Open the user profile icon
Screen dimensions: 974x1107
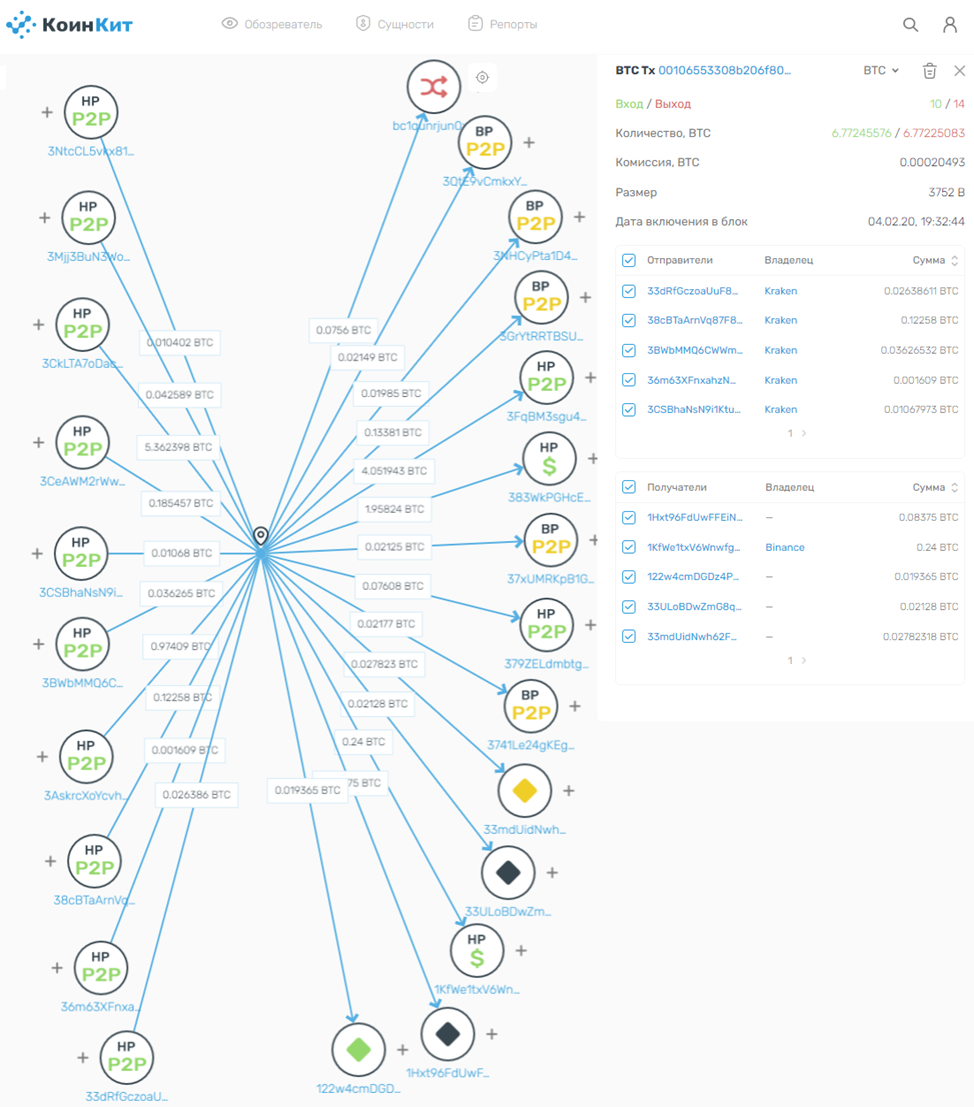tap(950, 25)
